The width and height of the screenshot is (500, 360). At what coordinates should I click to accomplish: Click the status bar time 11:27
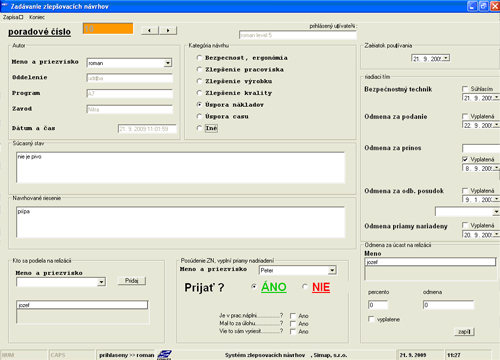point(454,355)
